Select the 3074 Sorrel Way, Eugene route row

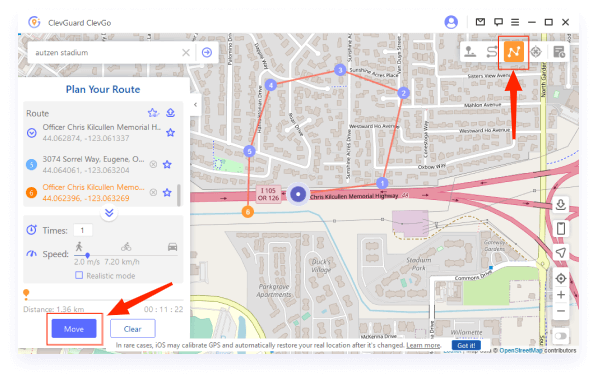tap(93, 164)
